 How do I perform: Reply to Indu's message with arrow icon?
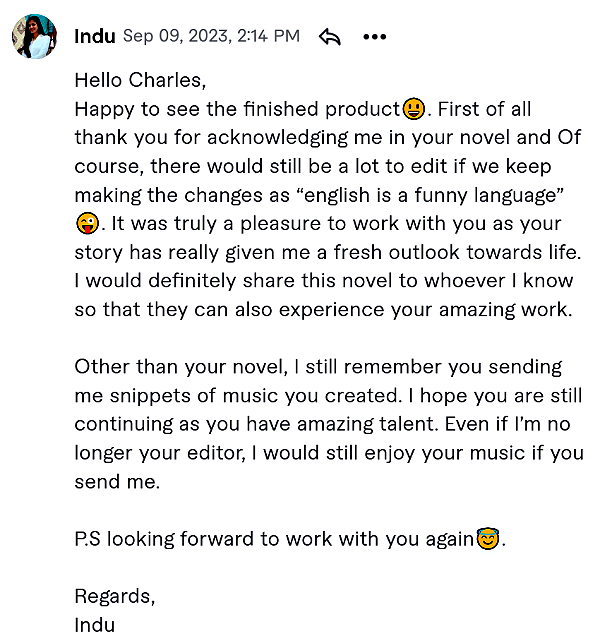coord(330,37)
